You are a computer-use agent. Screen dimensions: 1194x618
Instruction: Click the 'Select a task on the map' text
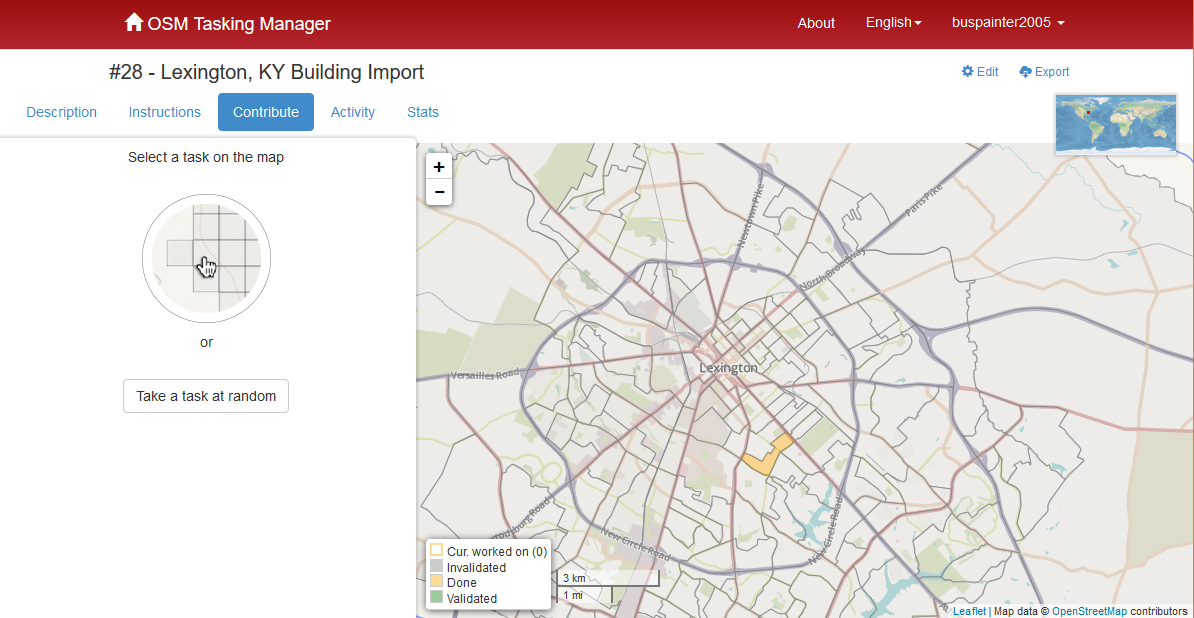pos(206,158)
